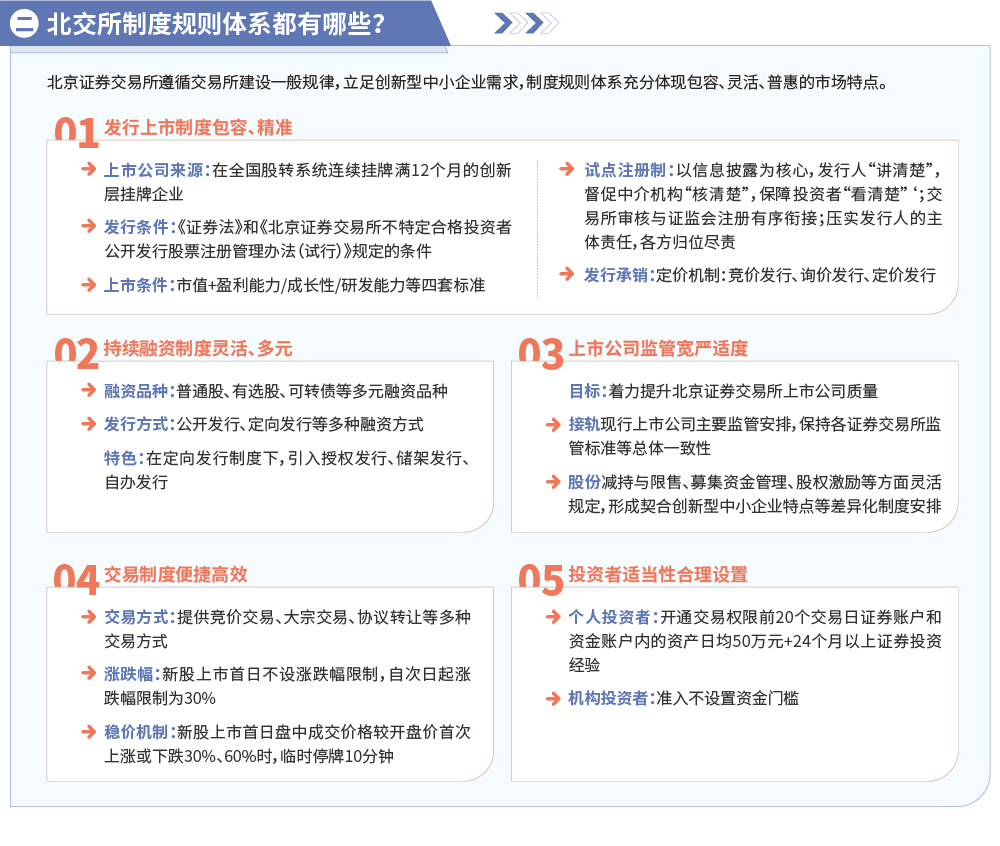1000x846 pixels.
Task: Click the title '北交所制度规则体系都有哪些?'
Action: [x=216, y=24]
